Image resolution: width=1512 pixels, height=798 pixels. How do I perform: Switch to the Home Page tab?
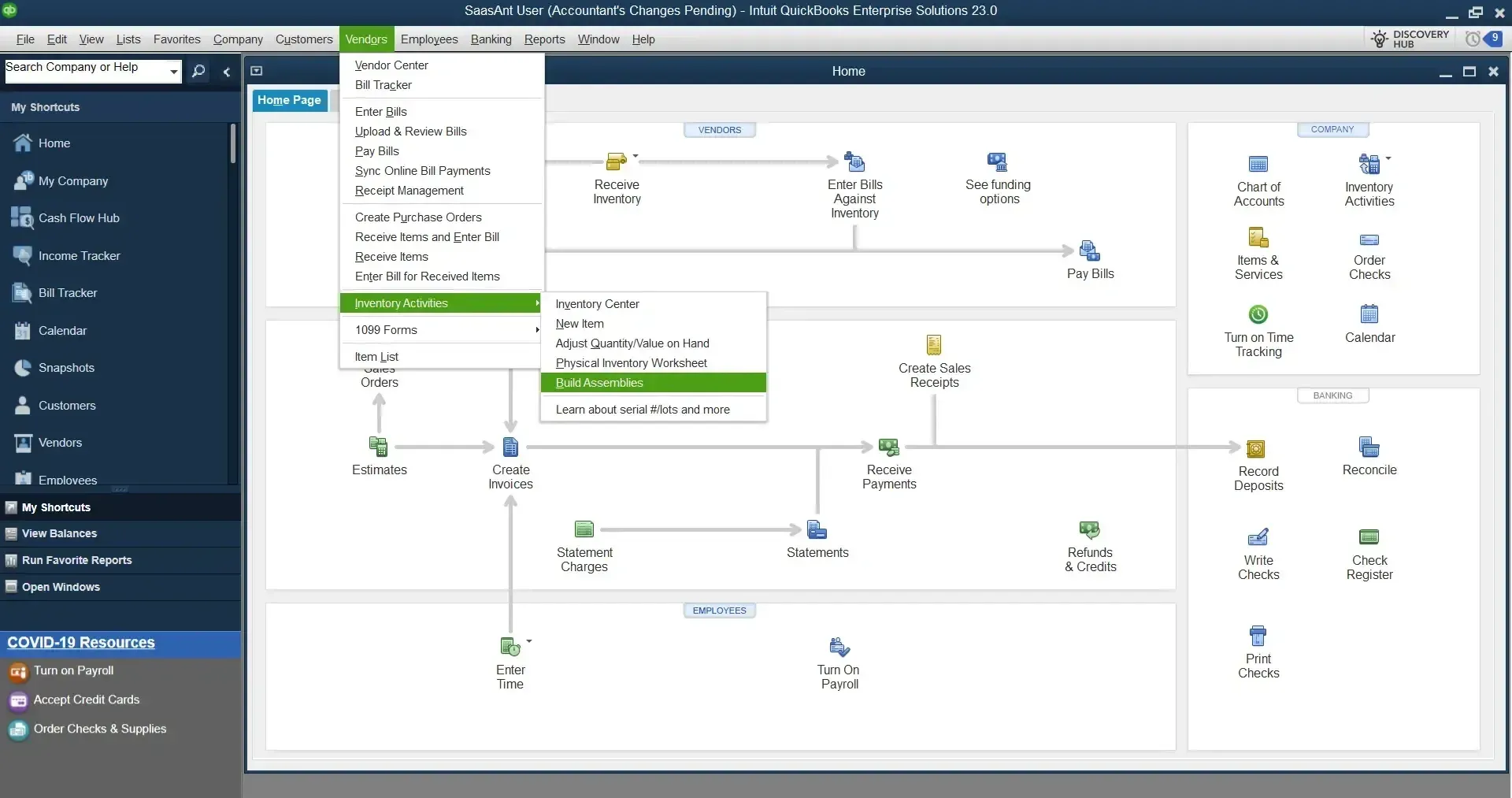pyautogui.click(x=289, y=100)
